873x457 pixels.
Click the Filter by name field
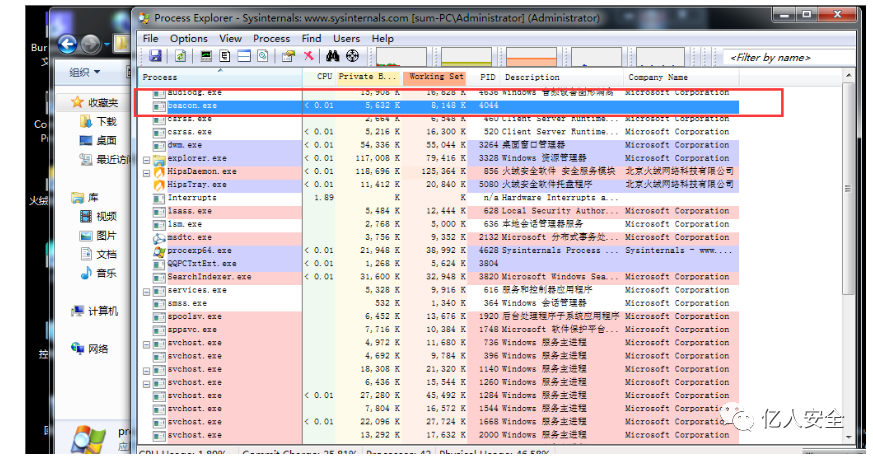789,57
